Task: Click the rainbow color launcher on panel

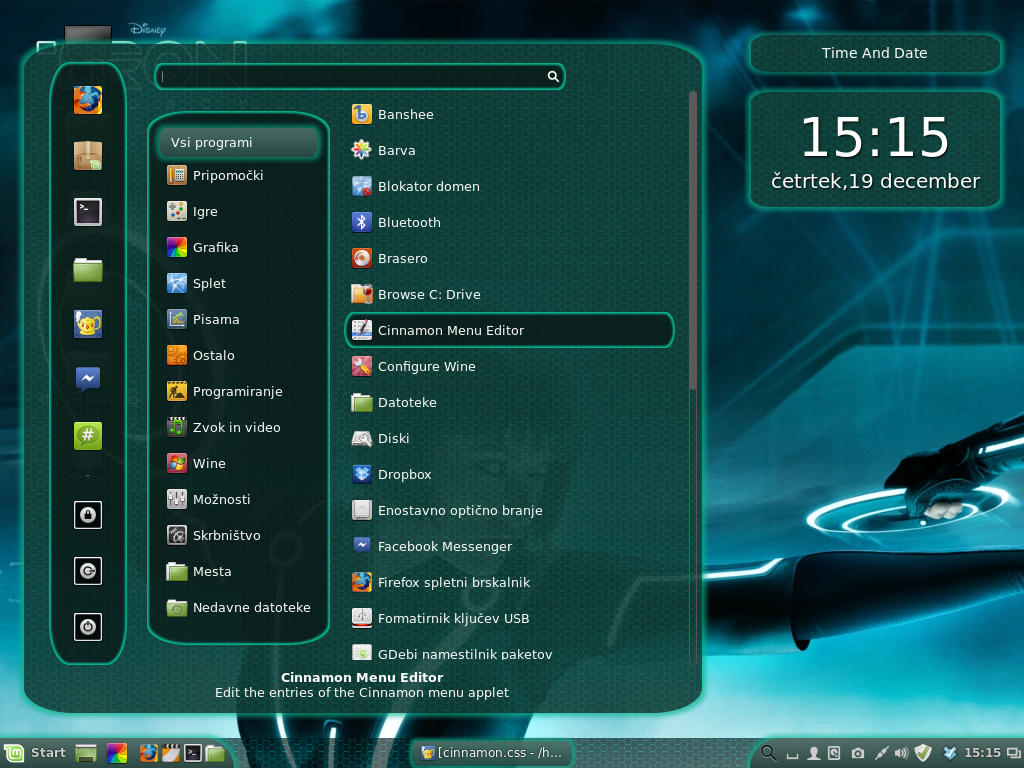Action: [117, 753]
